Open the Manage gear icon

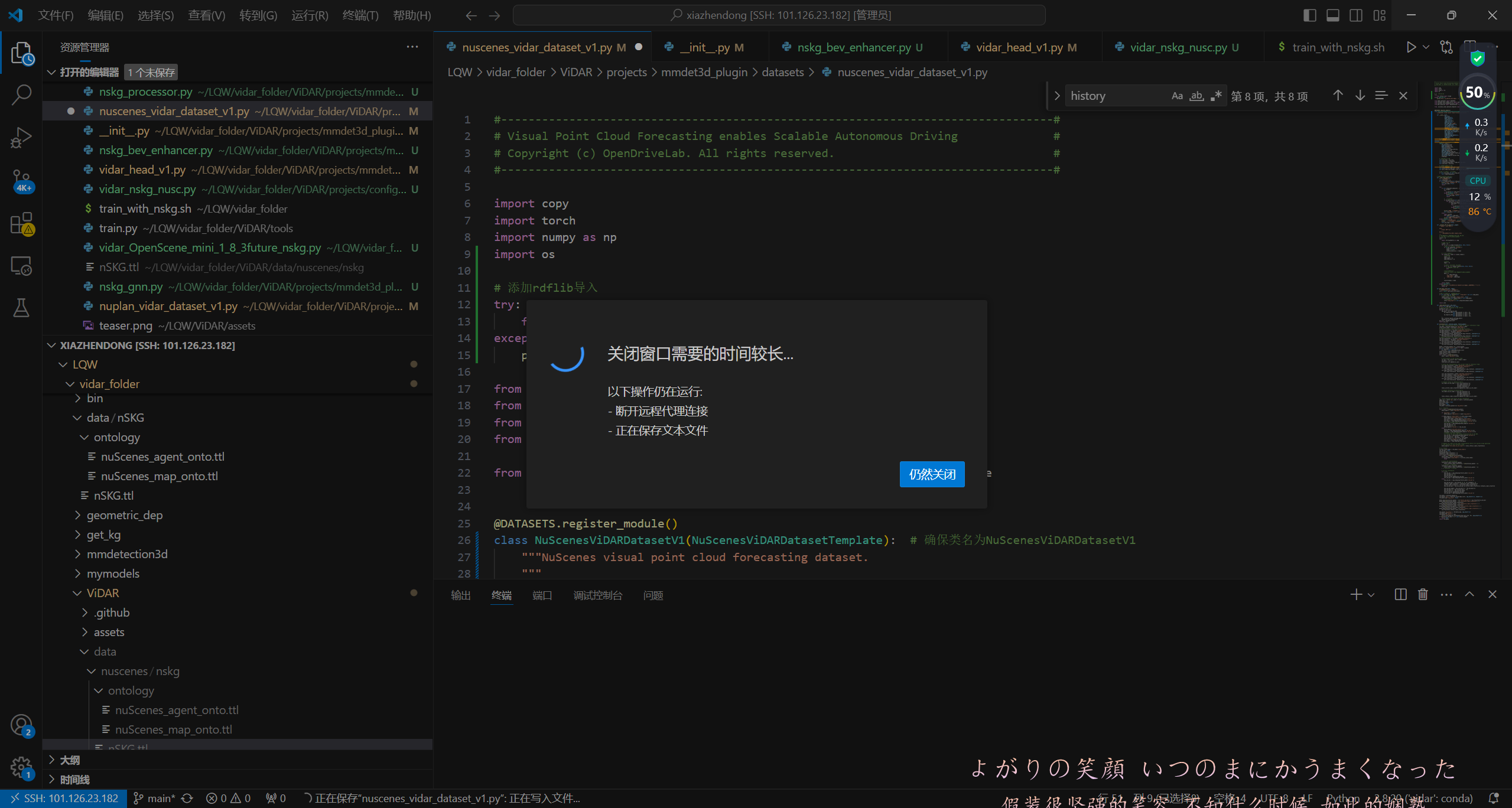pos(22,768)
